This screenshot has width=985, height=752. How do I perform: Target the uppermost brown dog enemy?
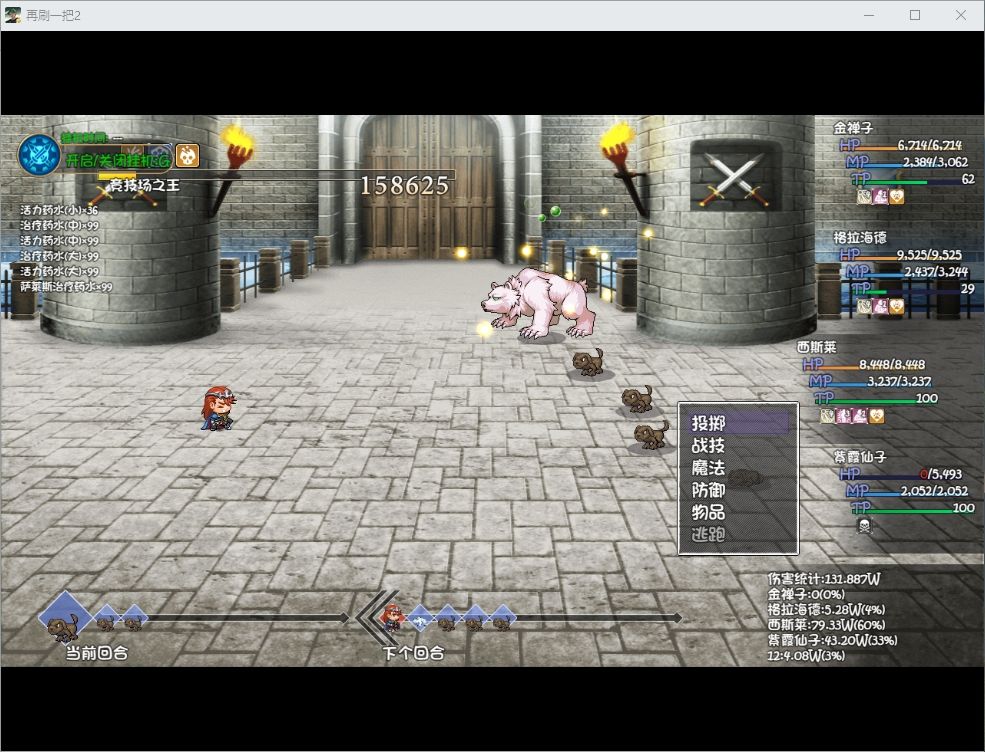pos(587,362)
